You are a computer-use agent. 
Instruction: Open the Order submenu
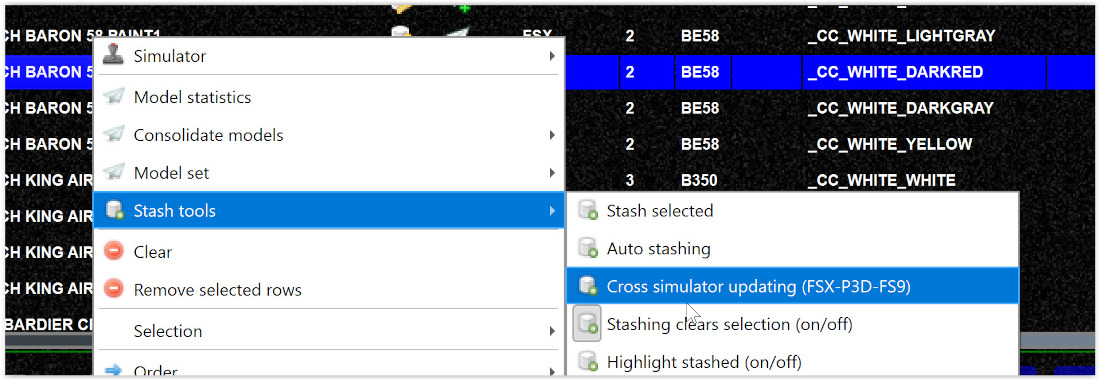click(329, 369)
